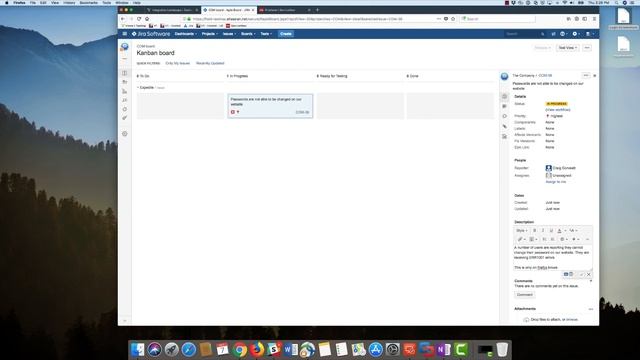Collapse the Expedite swimlane
Viewport: 640px width, 360px height.
138,88
